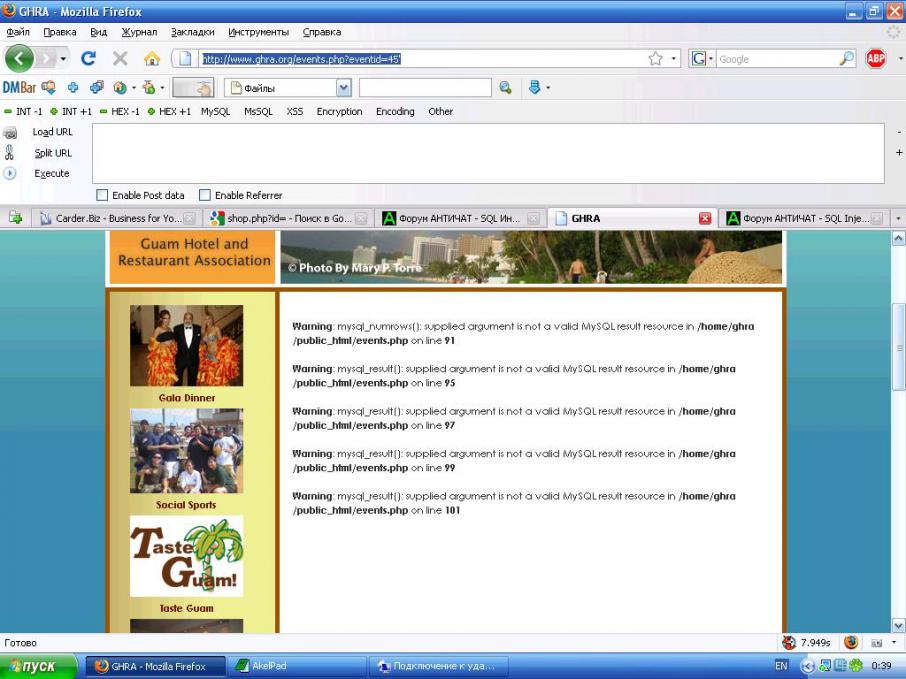Click Load URL in HackBar
This screenshot has height=679, width=906.
[52, 132]
